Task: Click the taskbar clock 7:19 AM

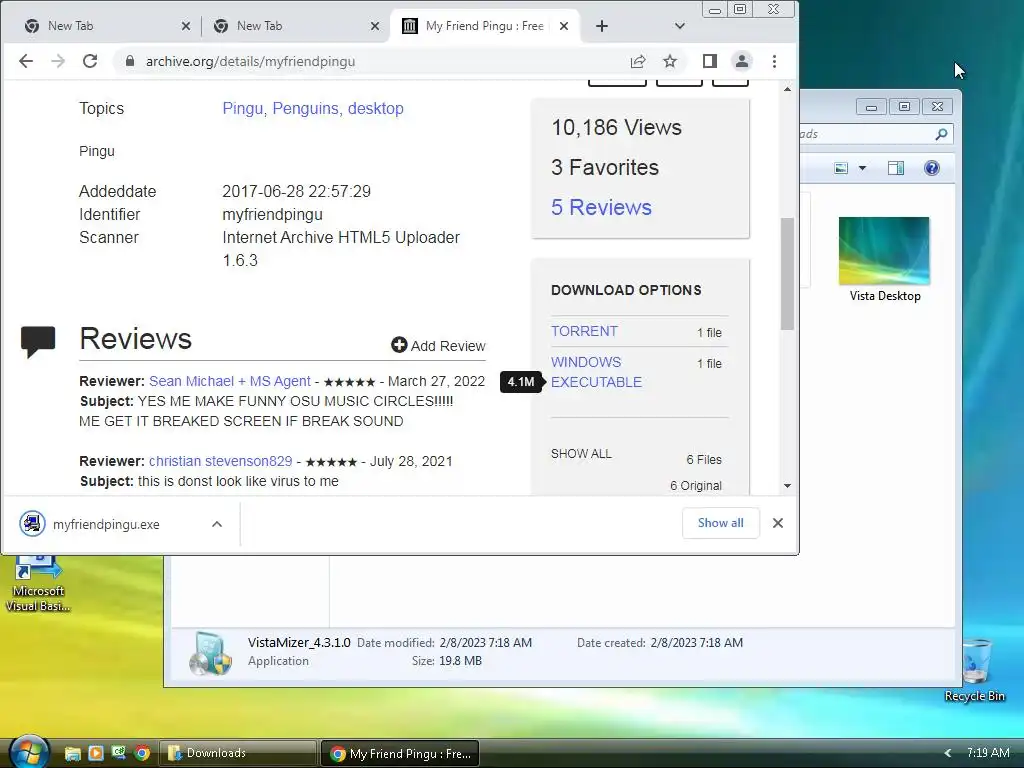Action: coord(988,753)
